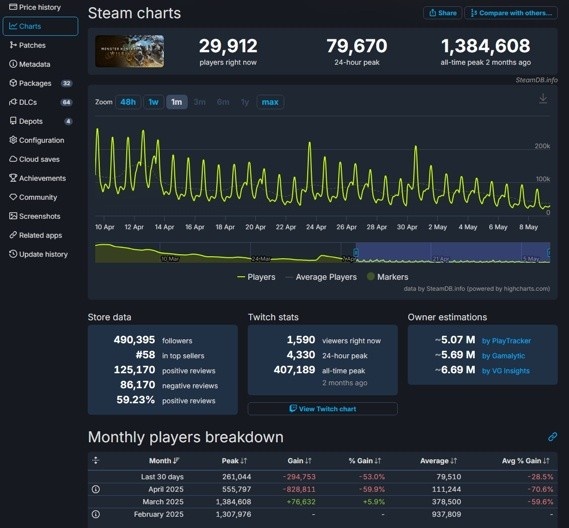The image size is (569, 528).
Task: Sort table by Gain column
Action: [x=299, y=461]
